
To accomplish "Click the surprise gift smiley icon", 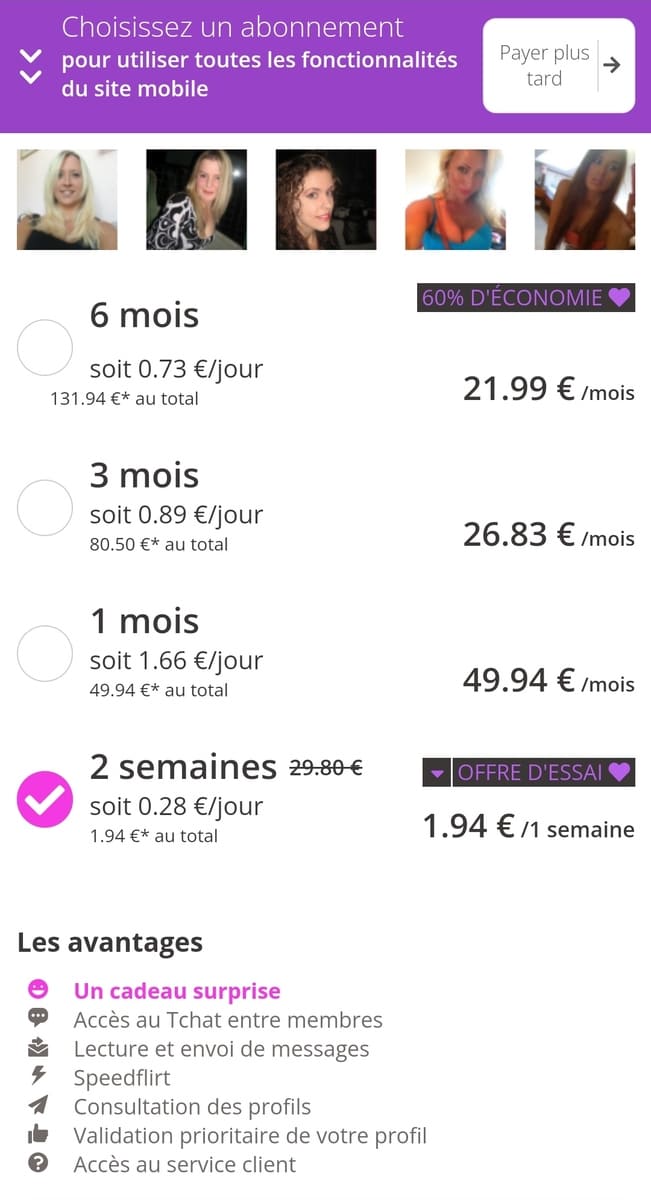I will click(40, 988).
